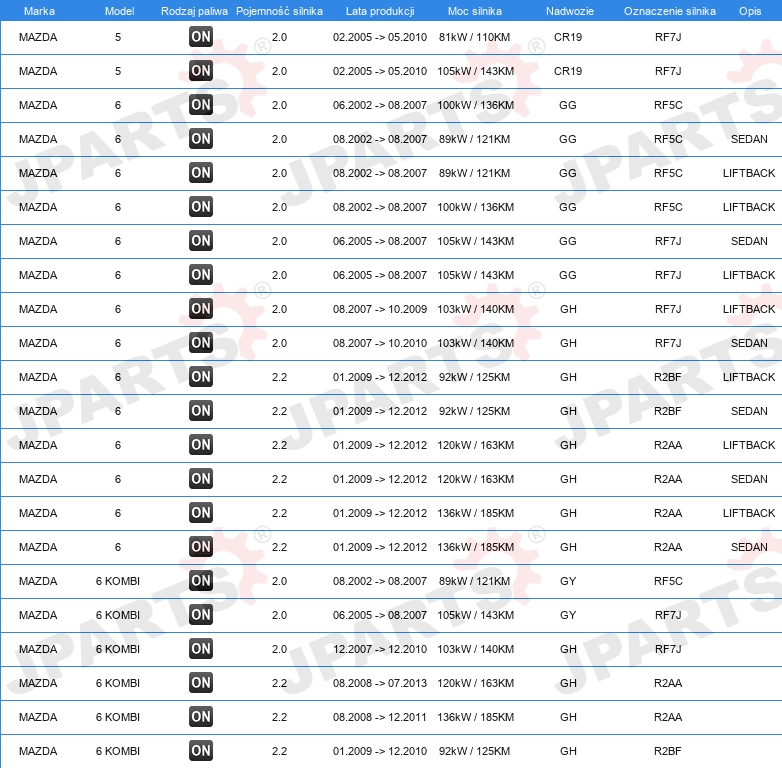The height and width of the screenshot is (768, 782).
Task: Select the date cell 08.2008 -> 07.2013
Action: (x=380, y=683)
